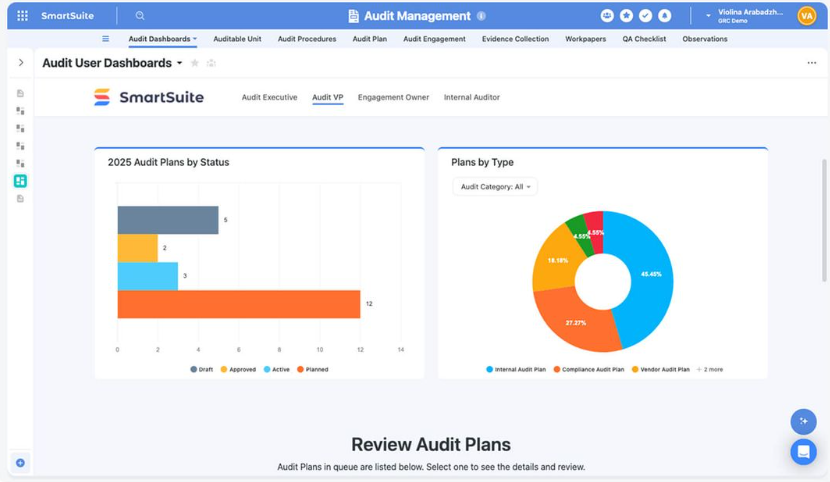Open the chat support bubble button
Viewport: 830px width, 482px height.
803,452
